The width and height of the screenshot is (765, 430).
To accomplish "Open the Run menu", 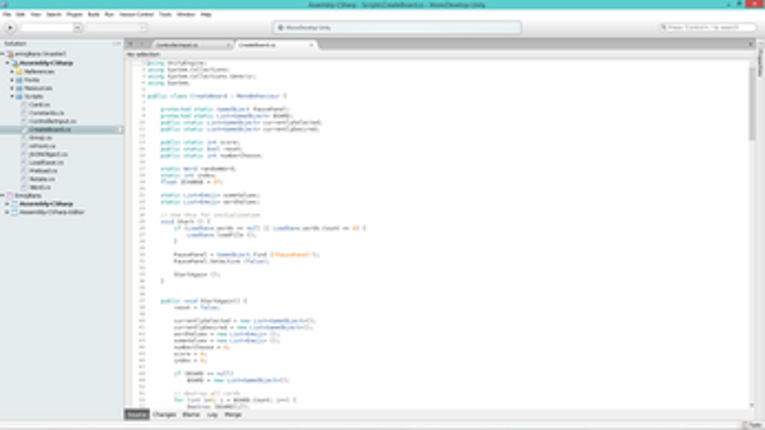I will (x=109, y=15).
